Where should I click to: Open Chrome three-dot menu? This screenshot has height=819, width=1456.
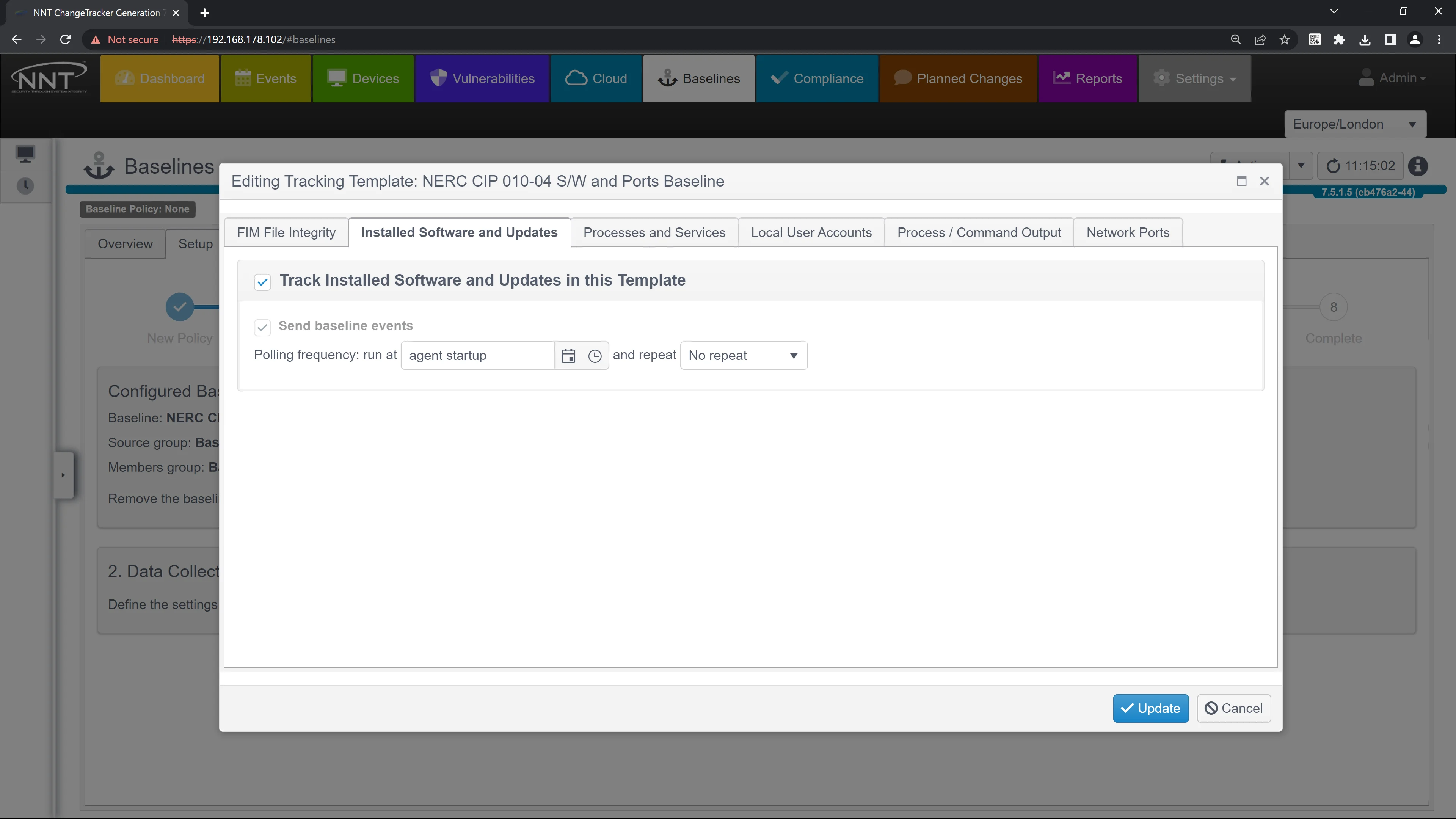1439,39
